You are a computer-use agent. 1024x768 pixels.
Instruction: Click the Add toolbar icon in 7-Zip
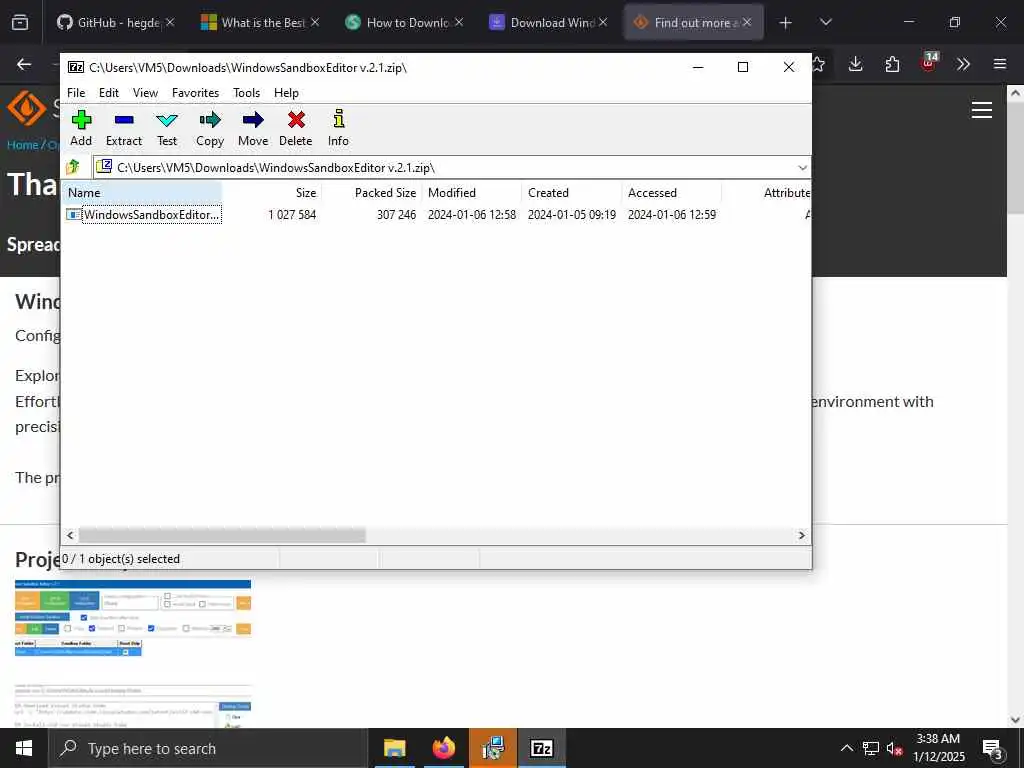[81, 128]
